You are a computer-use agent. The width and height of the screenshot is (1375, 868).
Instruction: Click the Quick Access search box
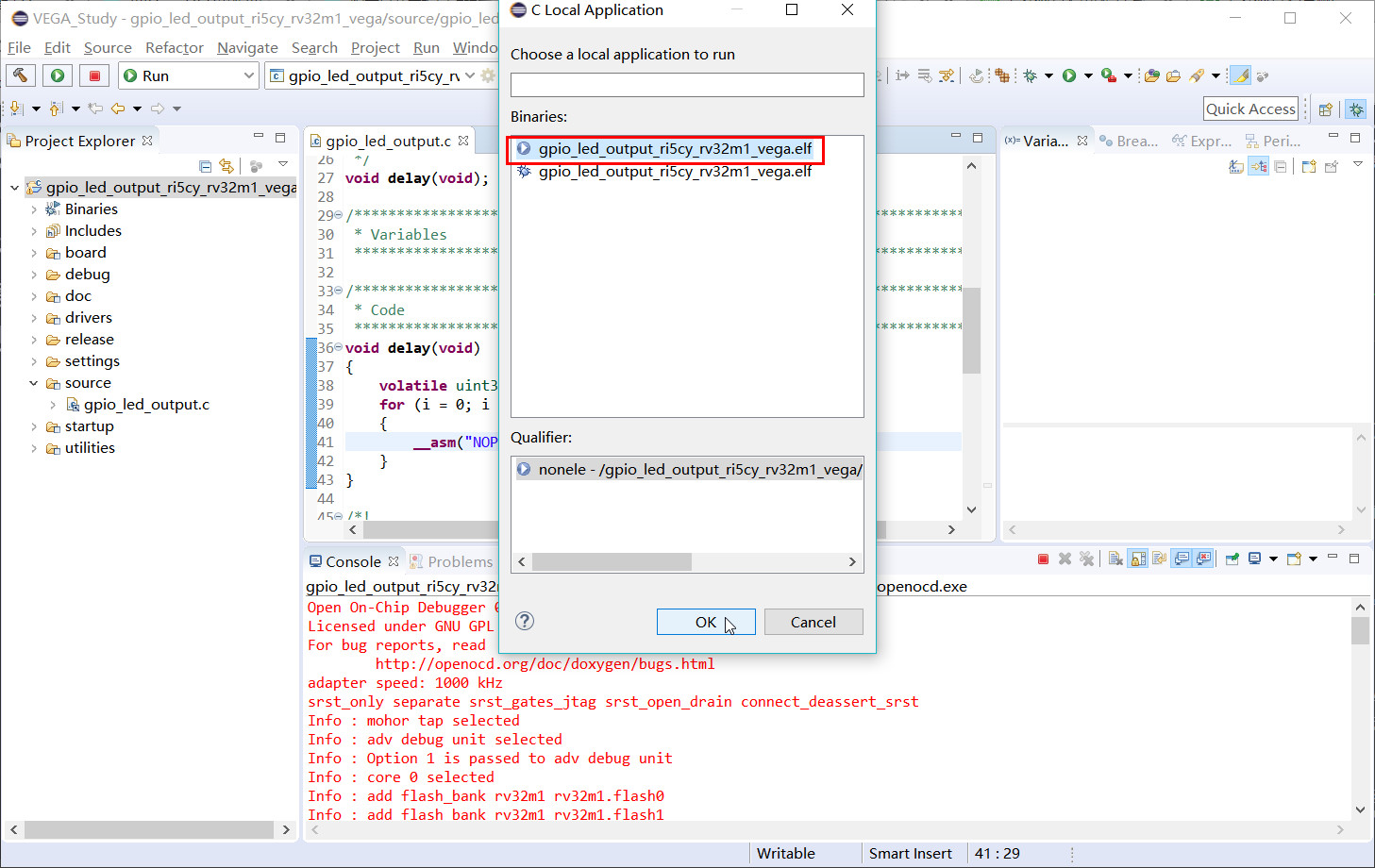pyautogui.click(x=1250, y=108)
